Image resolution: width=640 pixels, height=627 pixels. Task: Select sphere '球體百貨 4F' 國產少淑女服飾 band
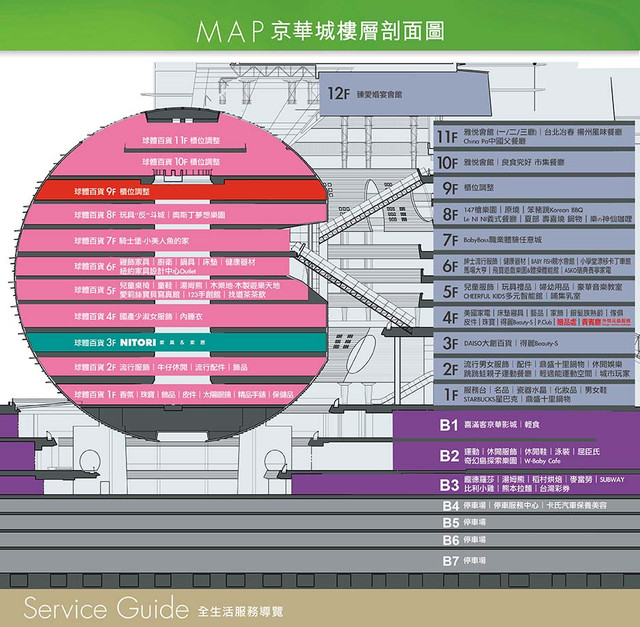tap(173, 316)
